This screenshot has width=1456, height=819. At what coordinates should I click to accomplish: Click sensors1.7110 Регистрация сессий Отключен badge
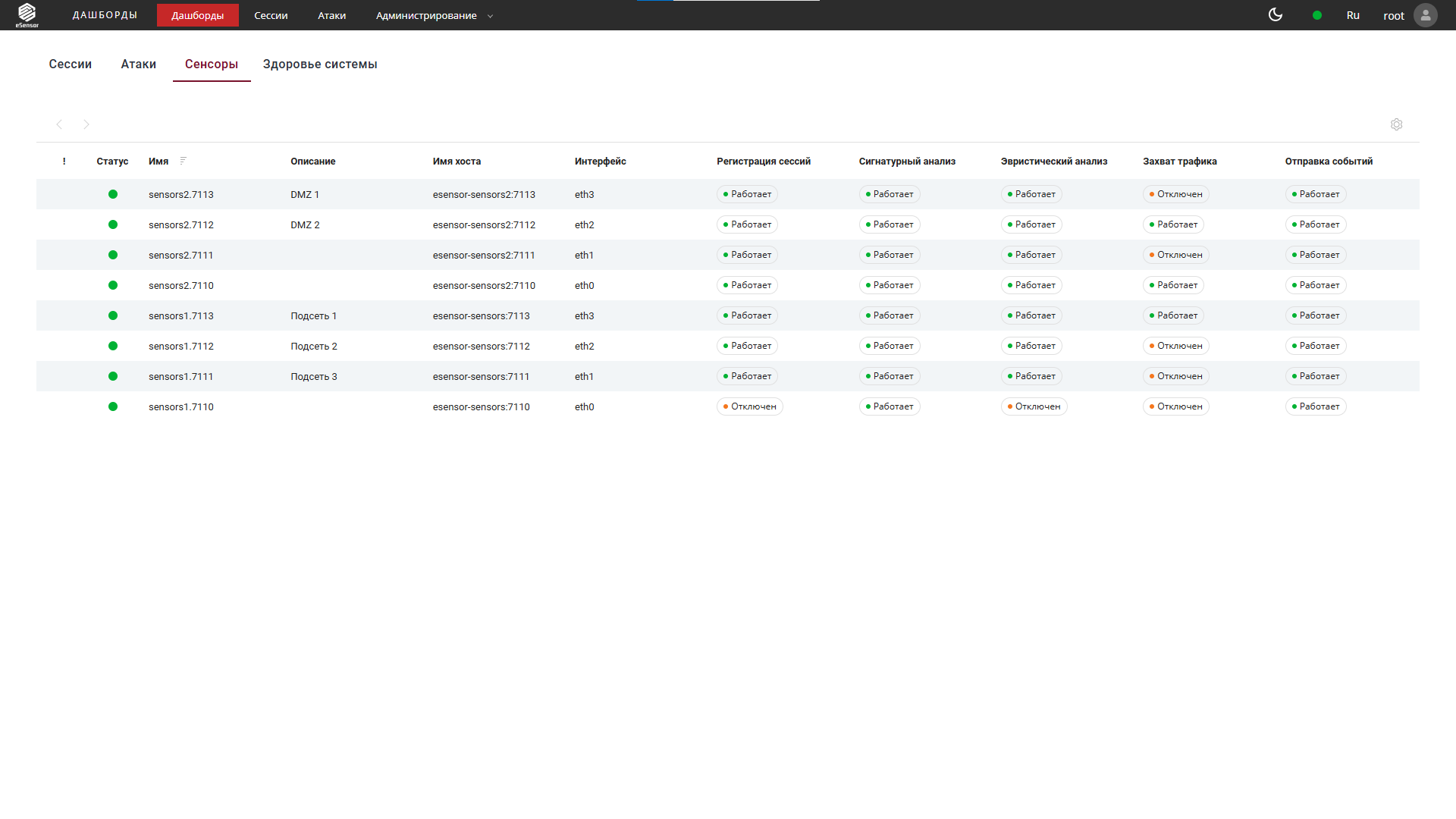pos(749,406)
